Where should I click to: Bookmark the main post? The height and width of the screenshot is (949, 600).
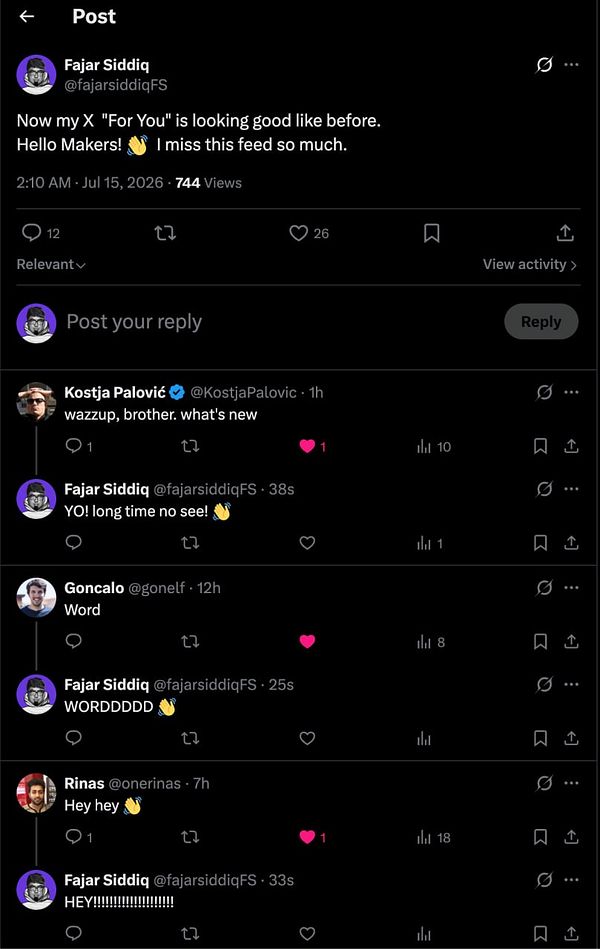(x=432, y=233)
